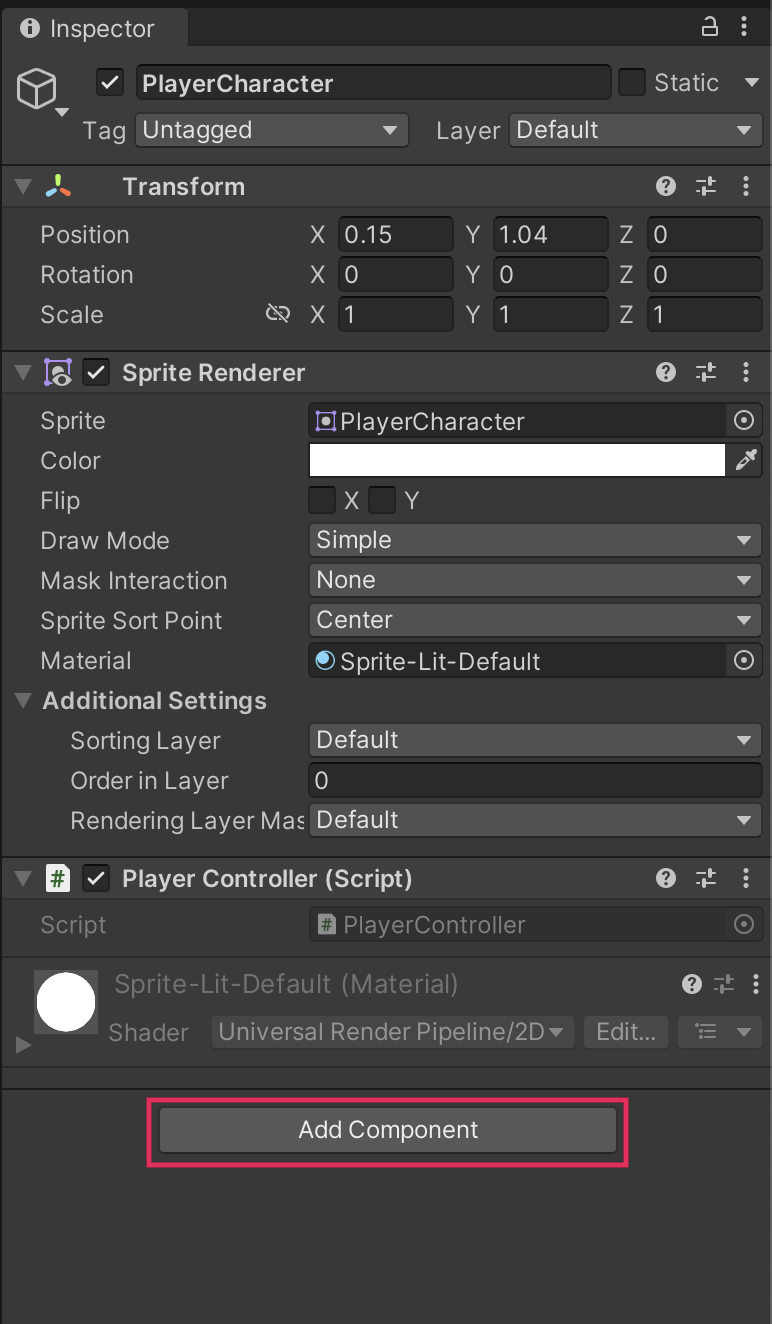The height and width of the screenshot is (1324, 772).
Task: Open the Tag dropdown
Action: (x=270, y=130)
